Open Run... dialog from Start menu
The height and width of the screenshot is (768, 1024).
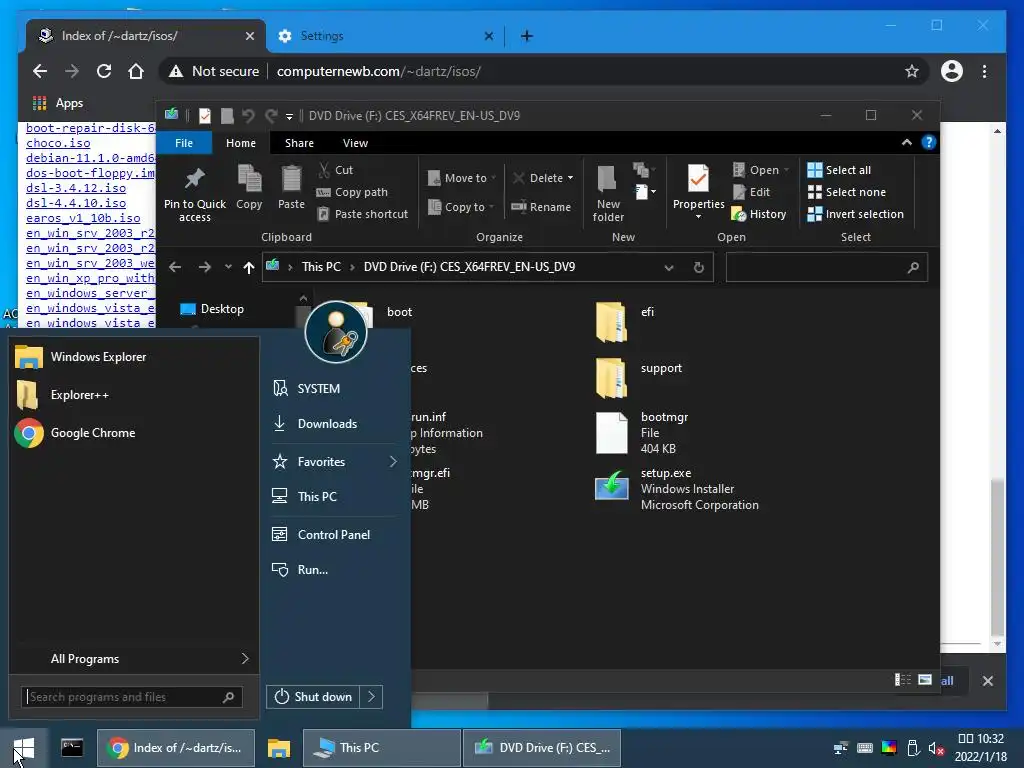pos(300,569)
